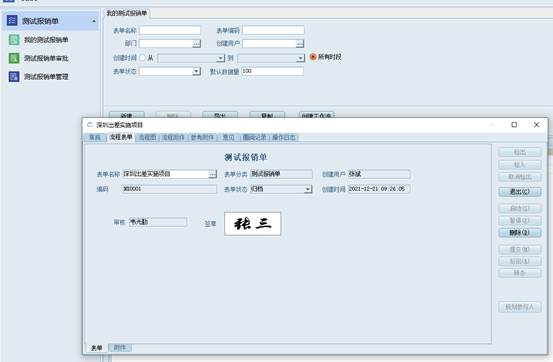Open the 从 start date dropdown
This screenshot has height=362, width=553.
tap(221, 58)
